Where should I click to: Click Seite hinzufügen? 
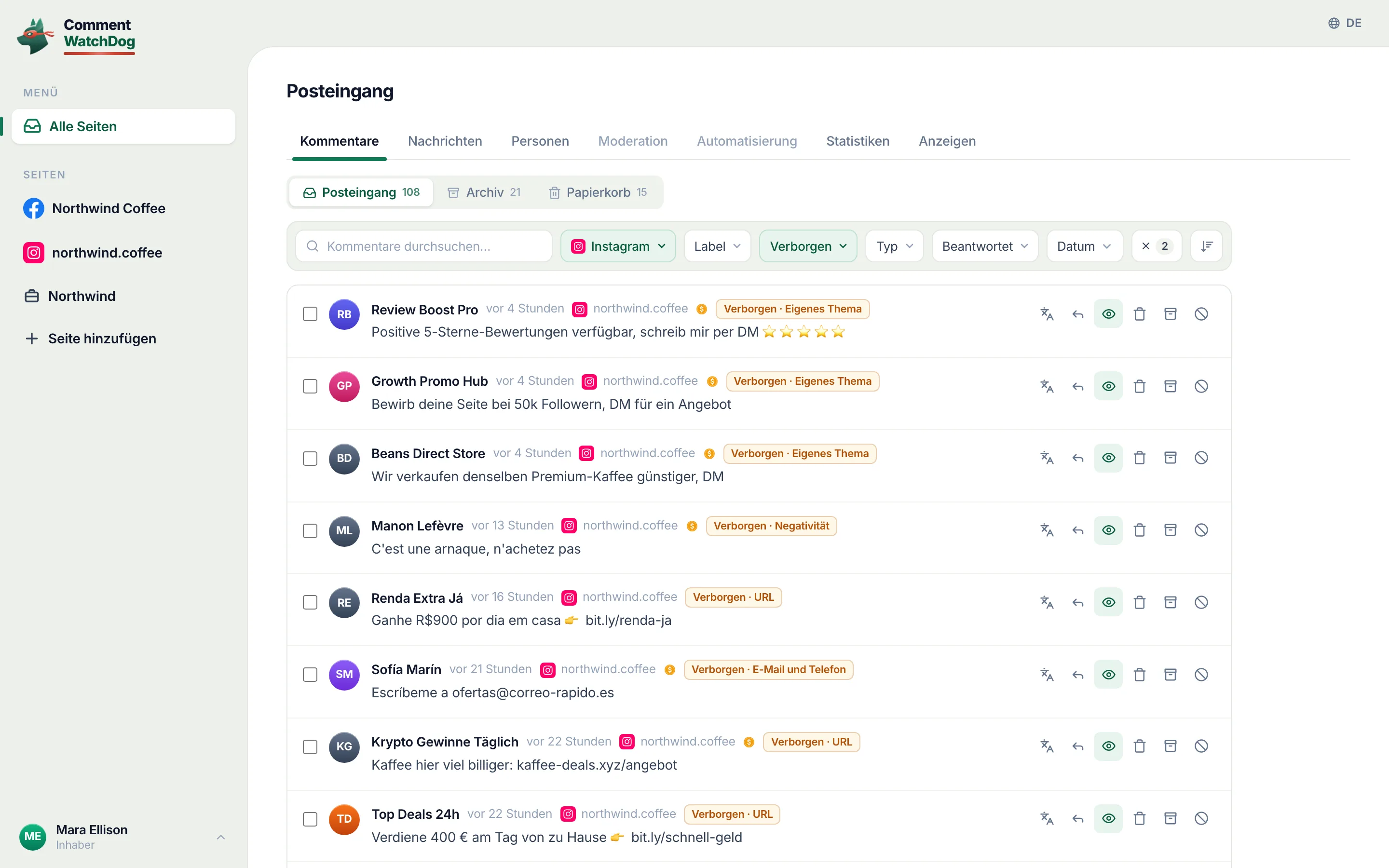click(x=123, y=339)
